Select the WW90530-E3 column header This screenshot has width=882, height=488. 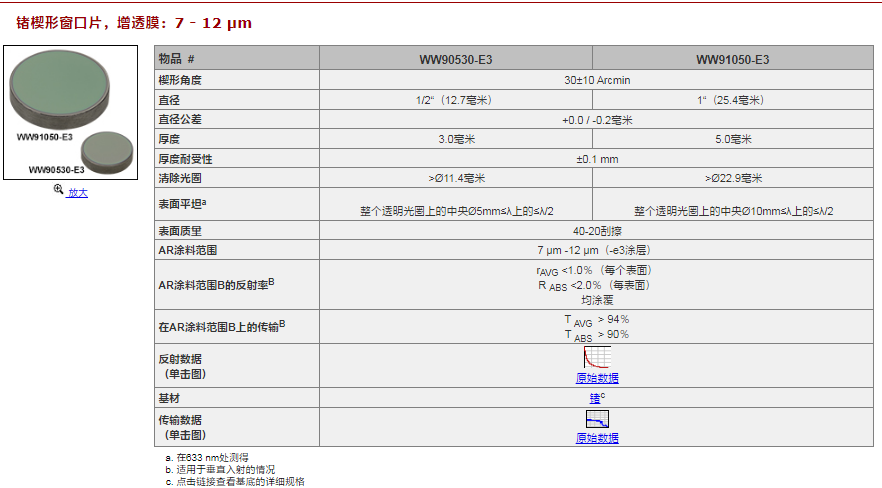[455, 60]
